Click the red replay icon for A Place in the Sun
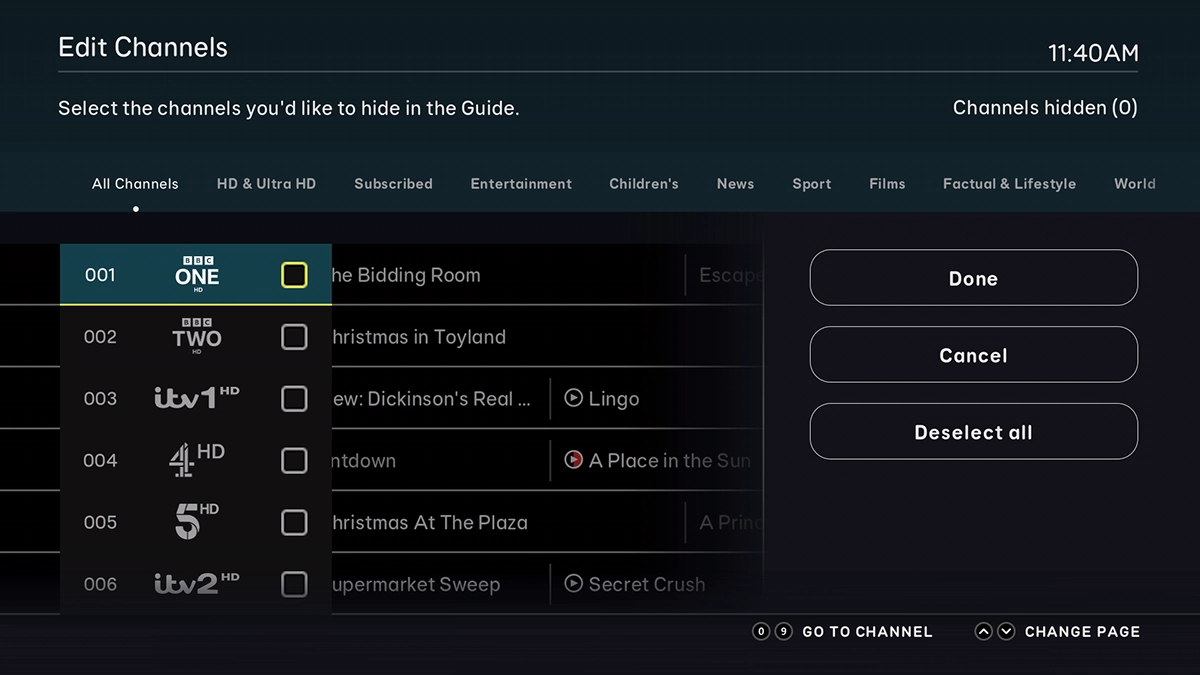 (572, 460)
